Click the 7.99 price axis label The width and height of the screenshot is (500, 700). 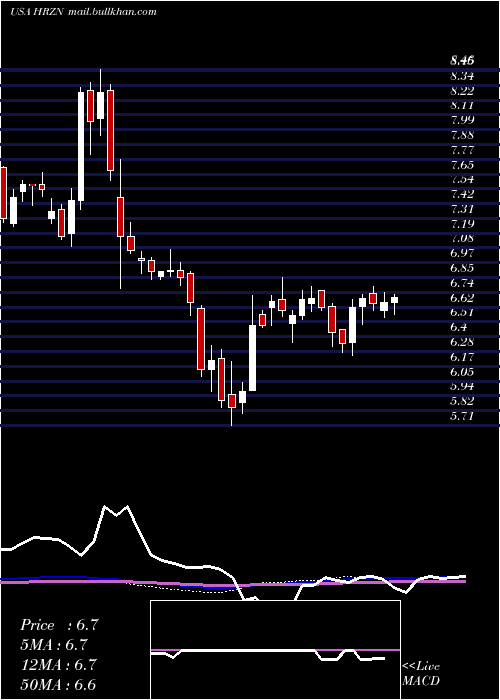coord(462,120)
